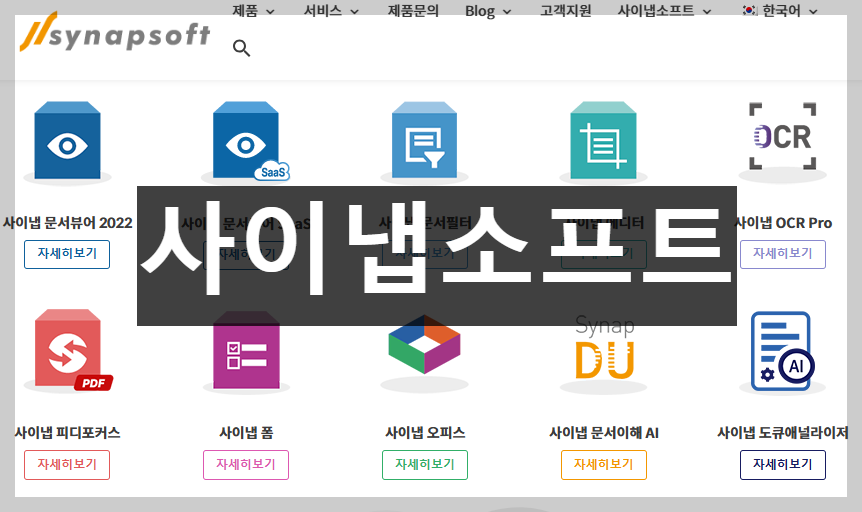This screenshot has height=512, width=862.
Task: Click the Synapsoft logo
Action: pos(115,32)
